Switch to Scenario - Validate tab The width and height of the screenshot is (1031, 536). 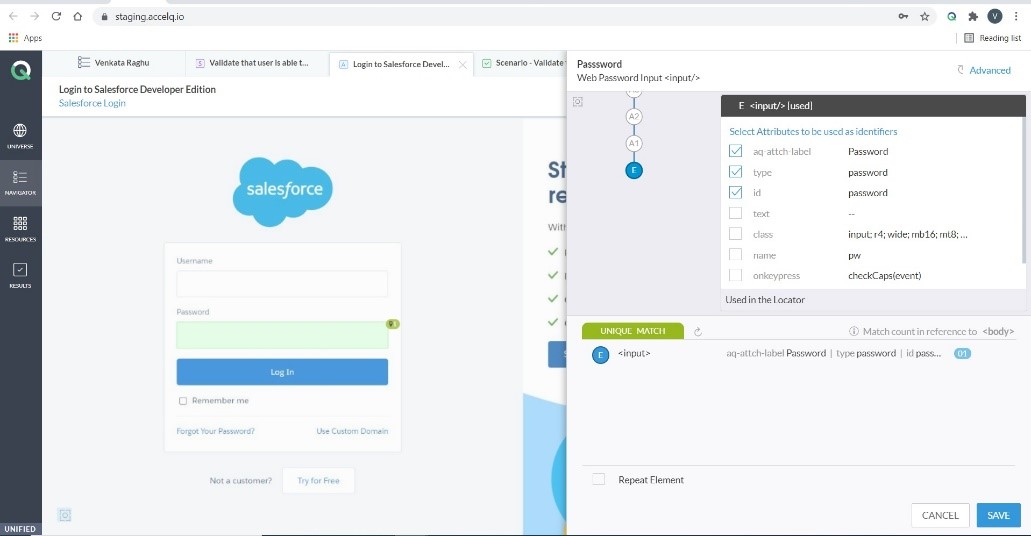click(x=523, y=63)
